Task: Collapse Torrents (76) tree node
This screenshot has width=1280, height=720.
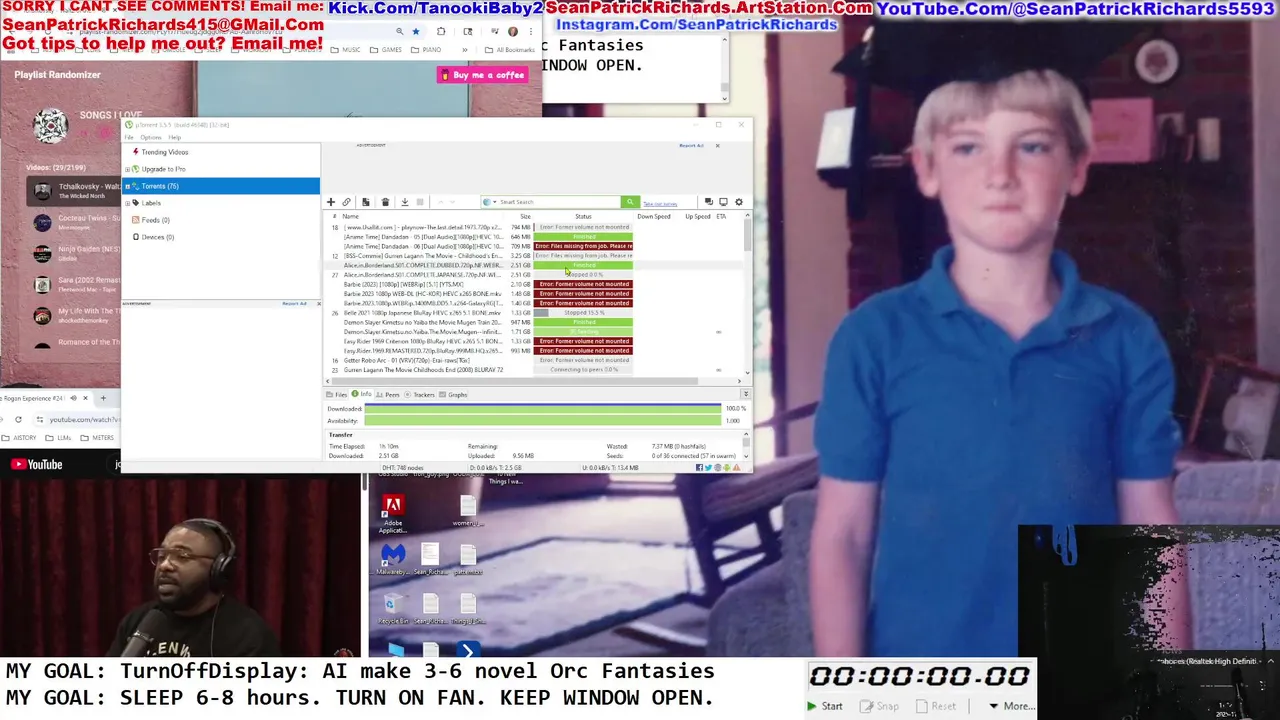Action: [127, 186]
